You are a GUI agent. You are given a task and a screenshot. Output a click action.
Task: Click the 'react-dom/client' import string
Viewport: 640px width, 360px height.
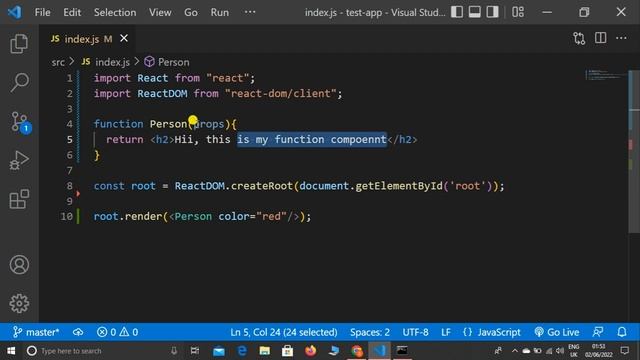280,93
